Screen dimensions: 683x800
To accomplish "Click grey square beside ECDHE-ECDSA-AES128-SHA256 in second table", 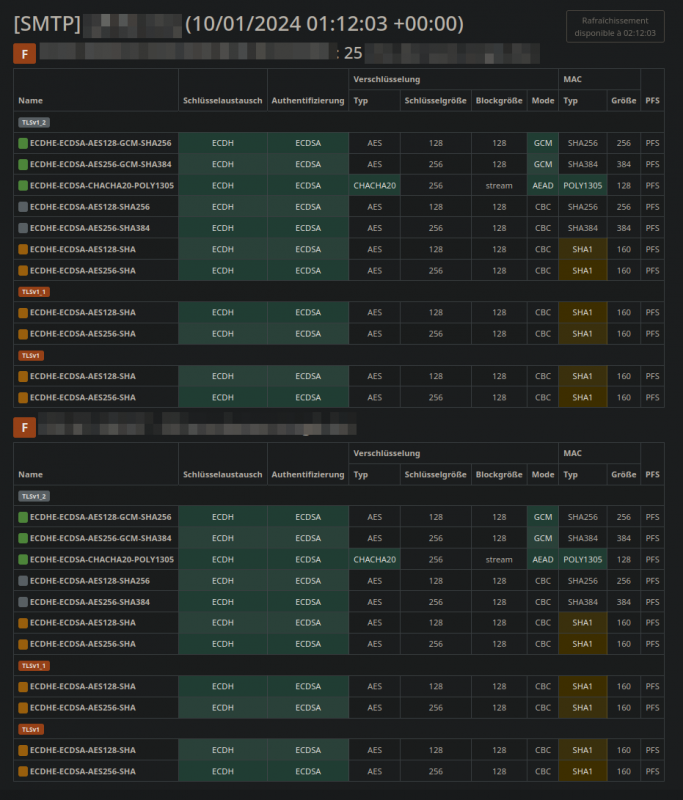I will coord(23,581).
